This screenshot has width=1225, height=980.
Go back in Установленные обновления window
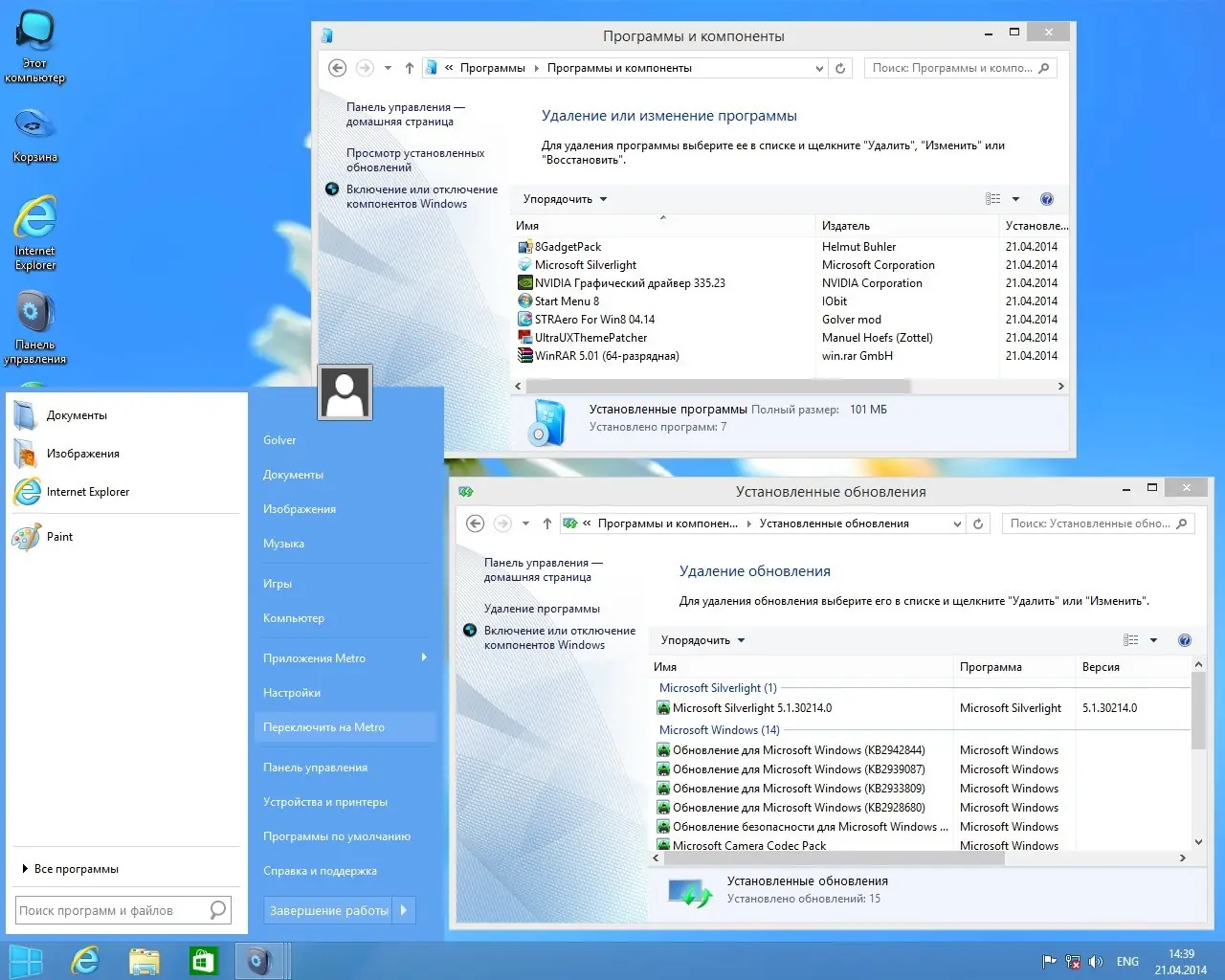click(x=475, y=523)
